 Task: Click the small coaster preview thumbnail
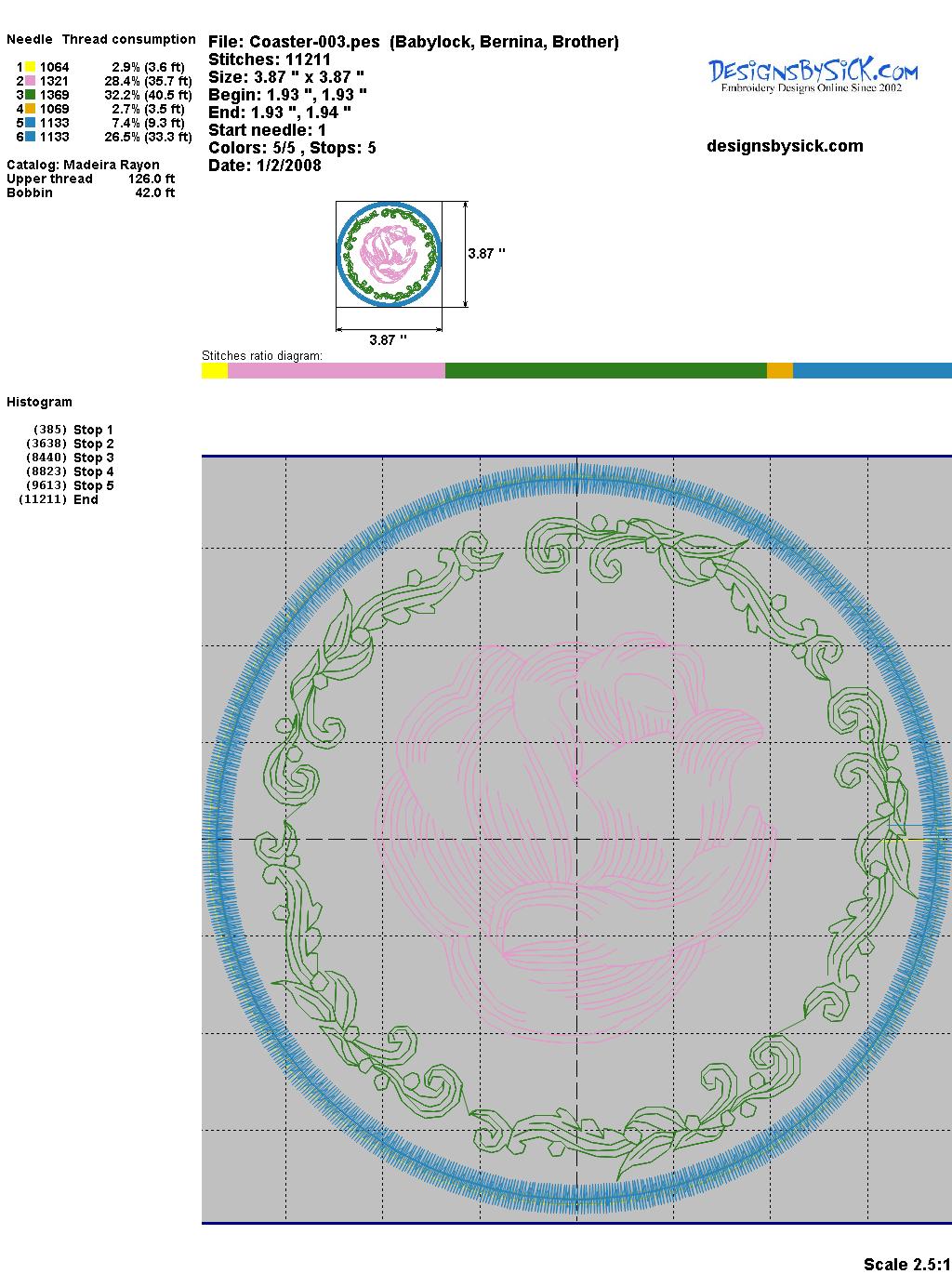389,253
